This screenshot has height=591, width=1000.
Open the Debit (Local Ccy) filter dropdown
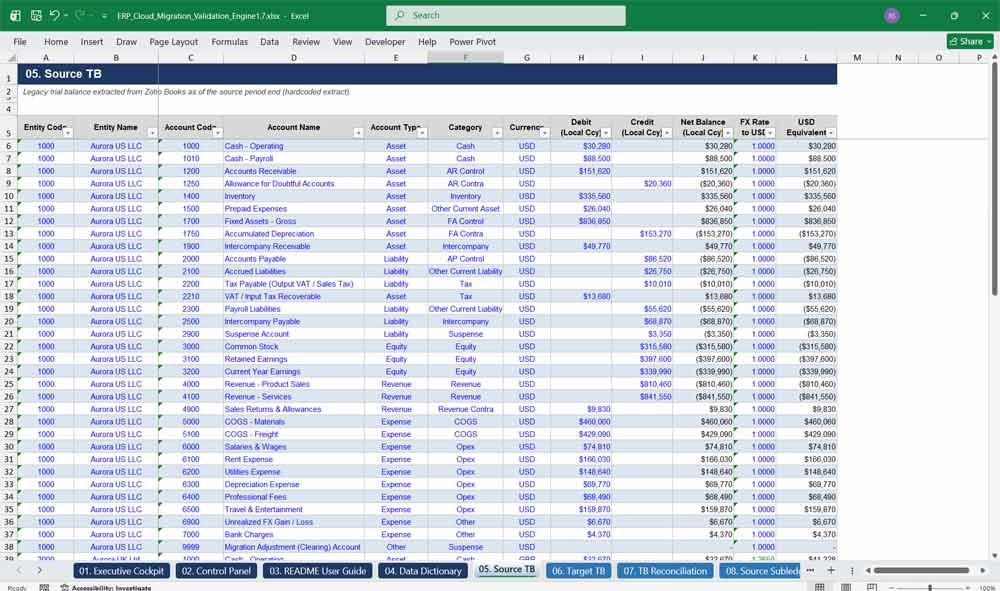tap(606, 133)
